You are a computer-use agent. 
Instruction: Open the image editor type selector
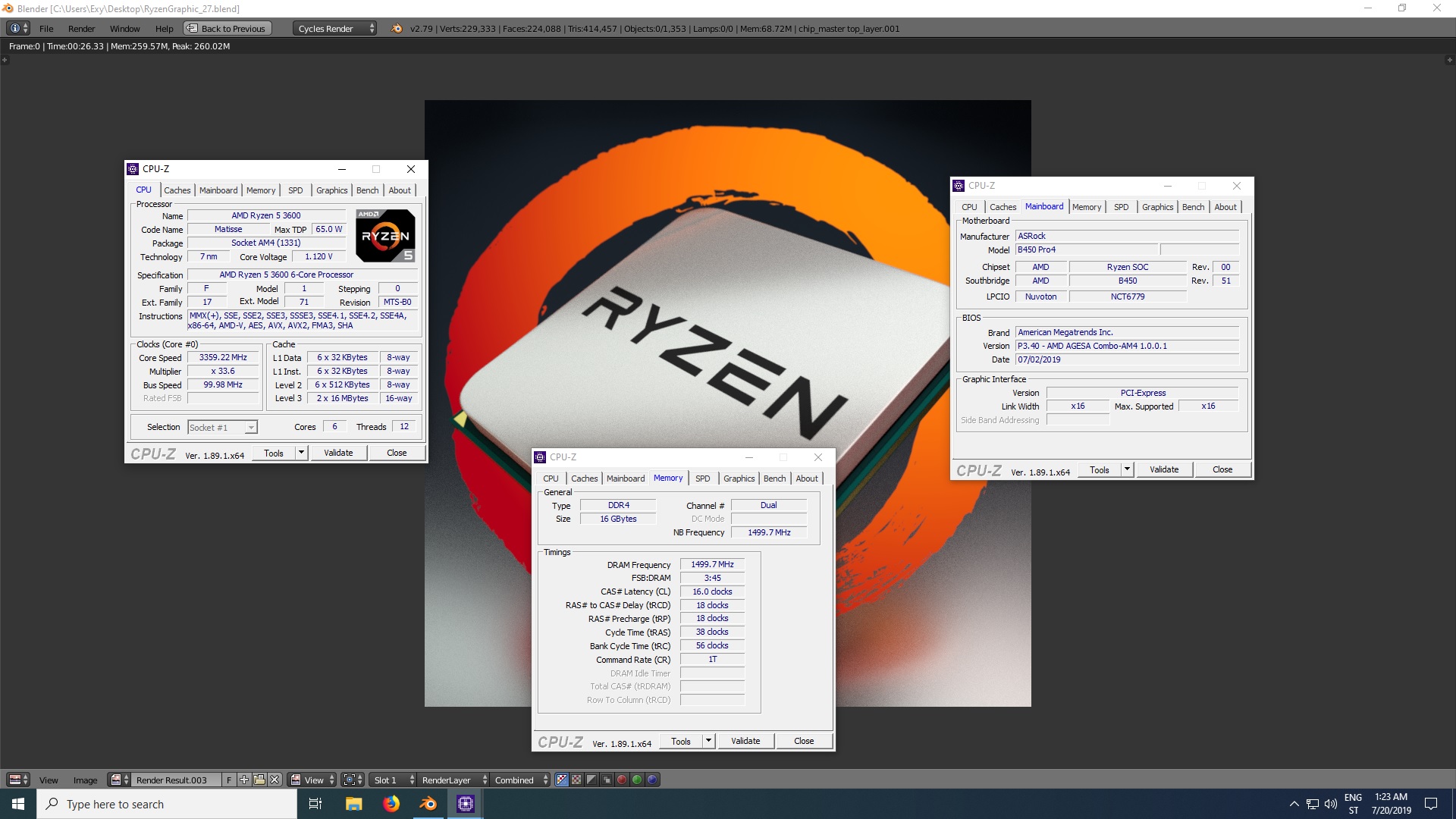click(x=18, y=780)
